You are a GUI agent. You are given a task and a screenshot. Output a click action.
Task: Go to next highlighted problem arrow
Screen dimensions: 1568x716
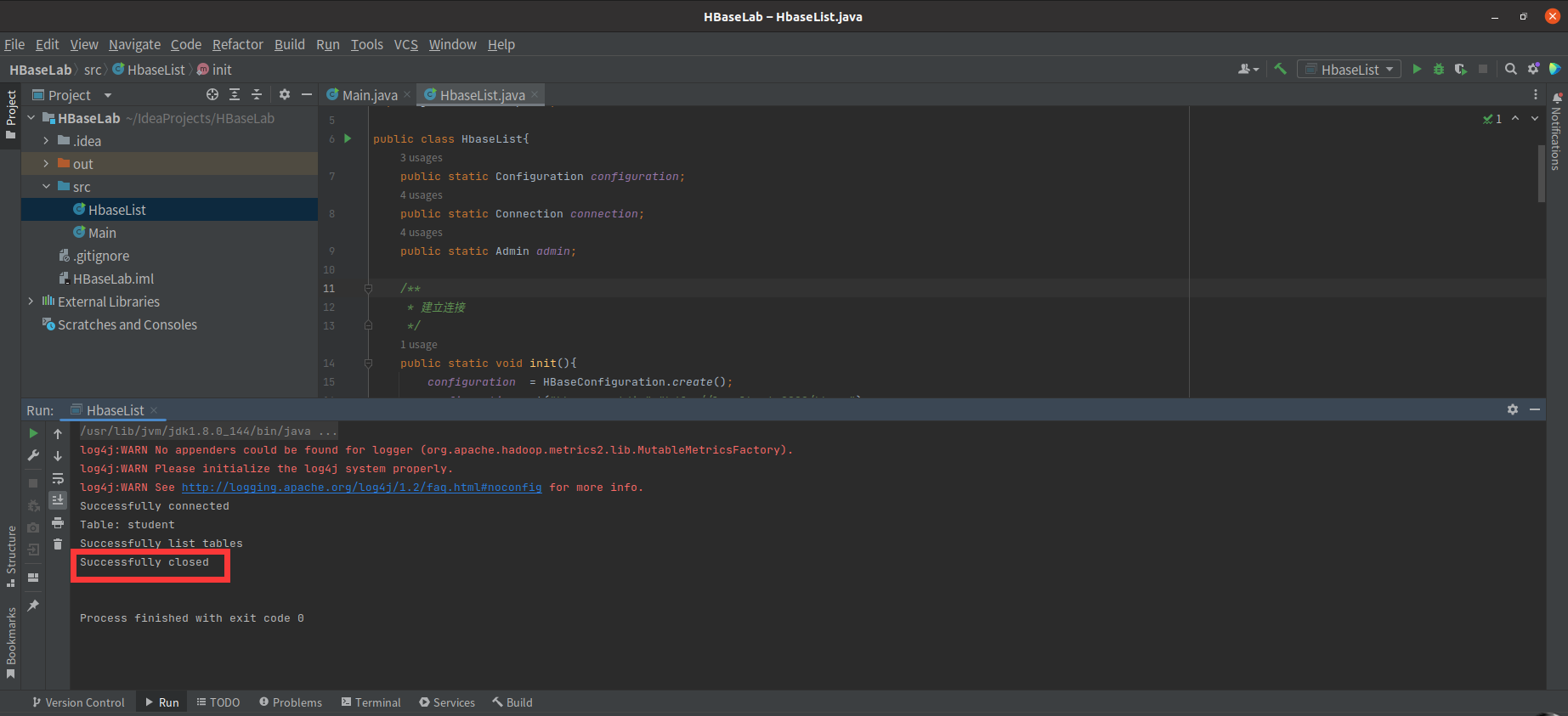1535,119
